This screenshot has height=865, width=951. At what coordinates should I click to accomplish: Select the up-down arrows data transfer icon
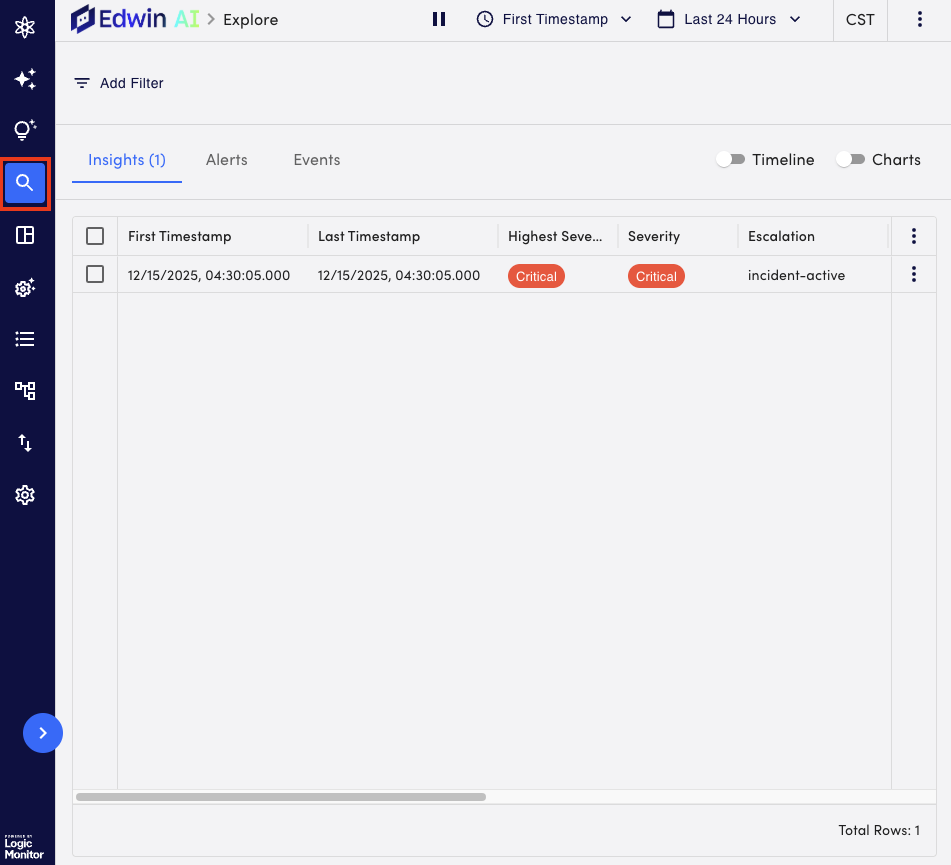(x=25, y=443)
